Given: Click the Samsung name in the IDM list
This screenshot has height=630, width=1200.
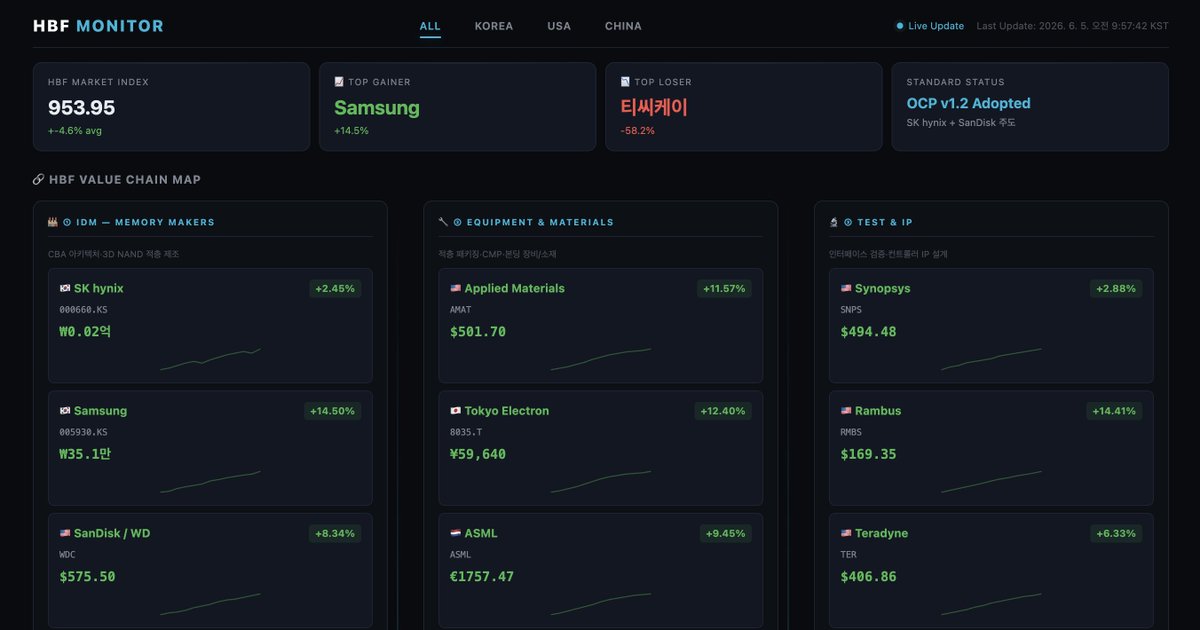Looking at the screenshot, I should 100,411.
